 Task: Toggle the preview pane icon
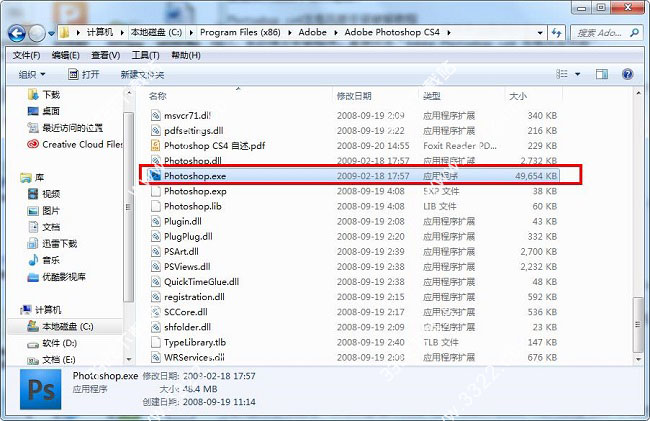tap(601, 74)
